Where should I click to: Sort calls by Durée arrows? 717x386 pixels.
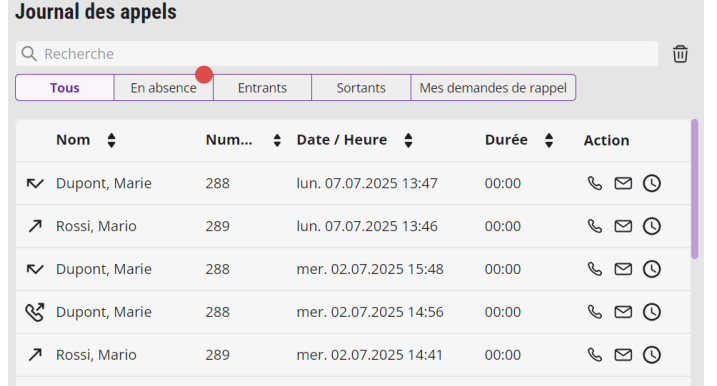pos(549,140)
